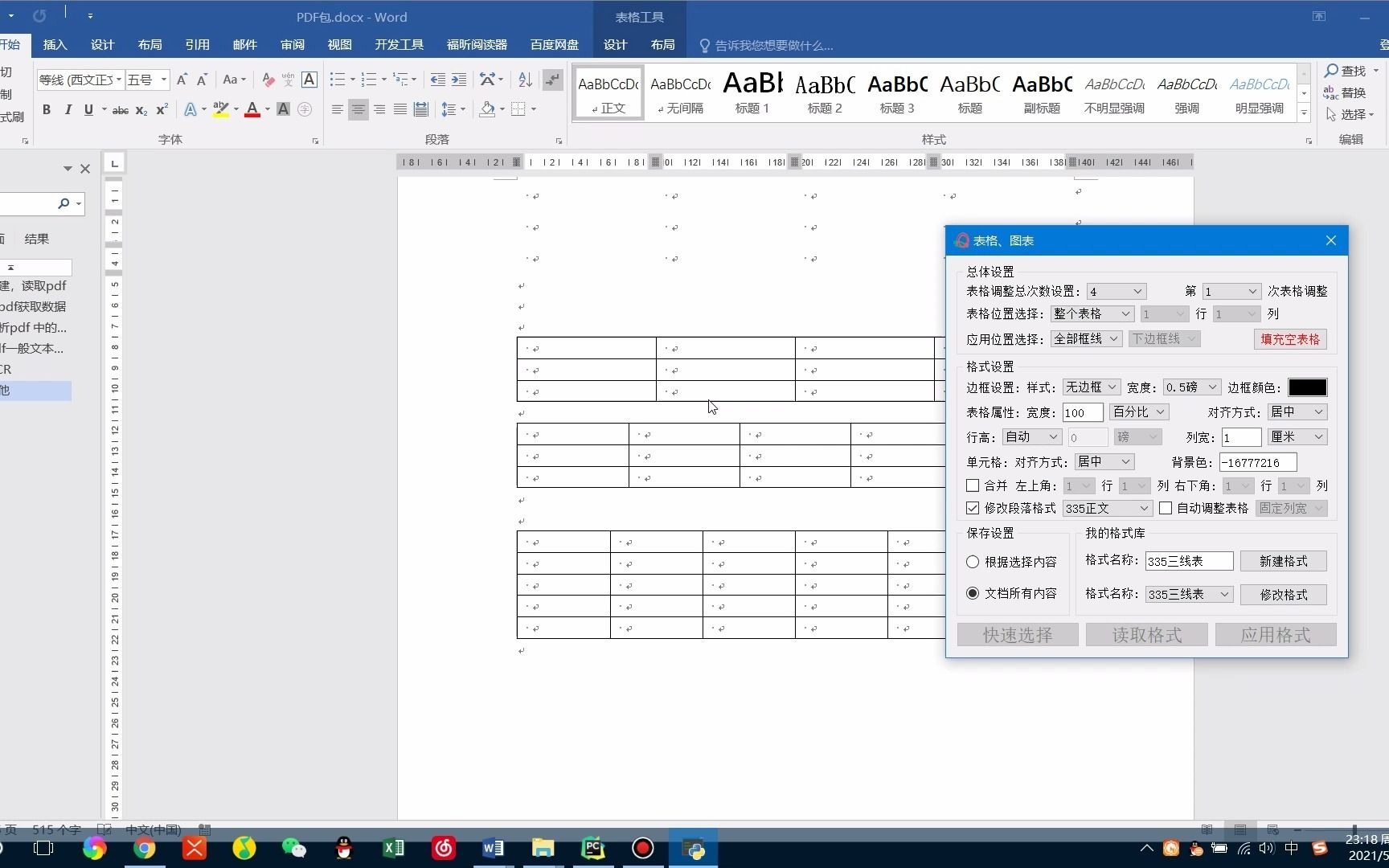Toggle the distributed alignment icon
Viewport: 1389px width, 868px height.
coord(420,110)
